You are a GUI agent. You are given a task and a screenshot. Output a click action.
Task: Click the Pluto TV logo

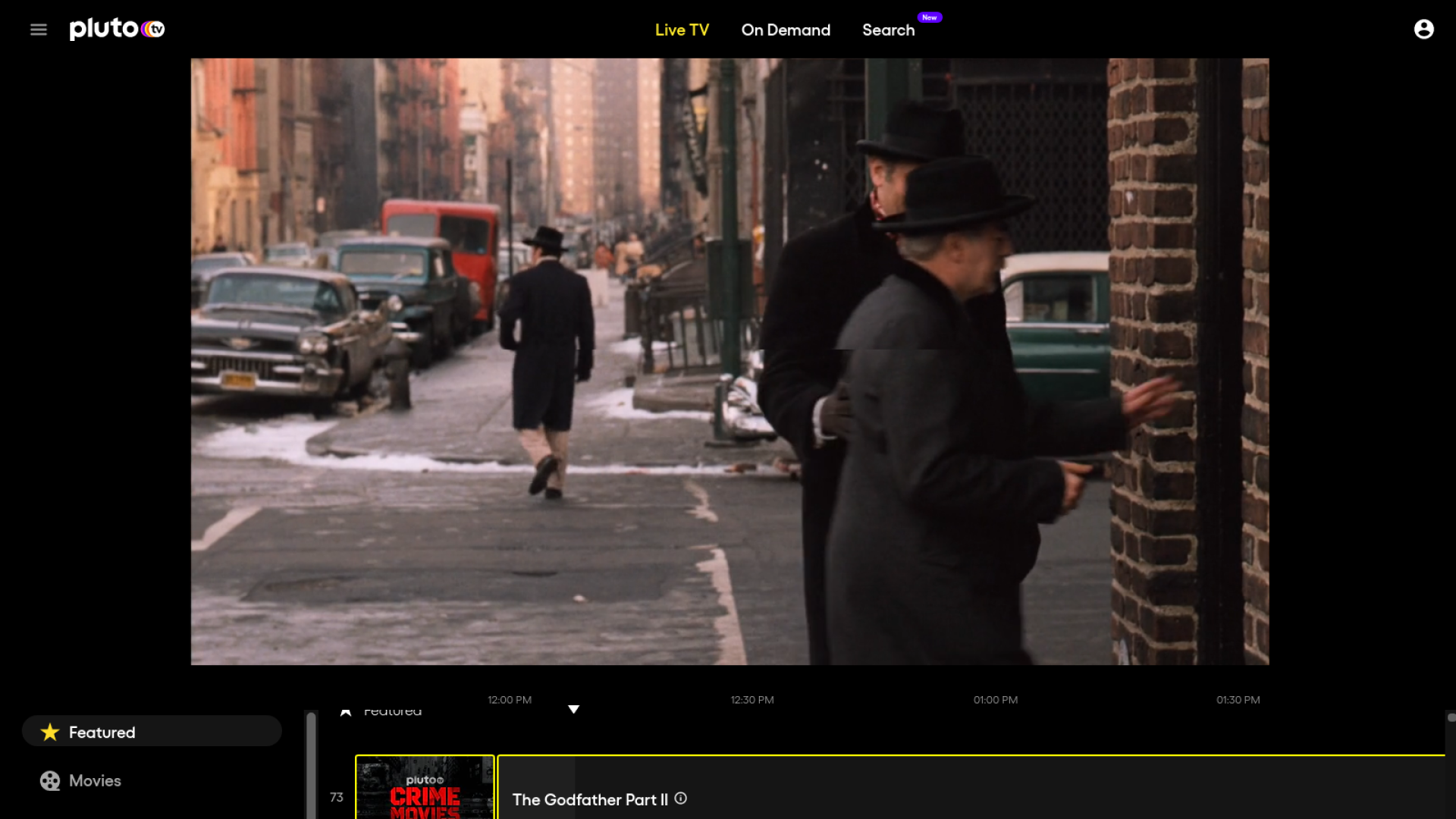[x=117, y=29]
